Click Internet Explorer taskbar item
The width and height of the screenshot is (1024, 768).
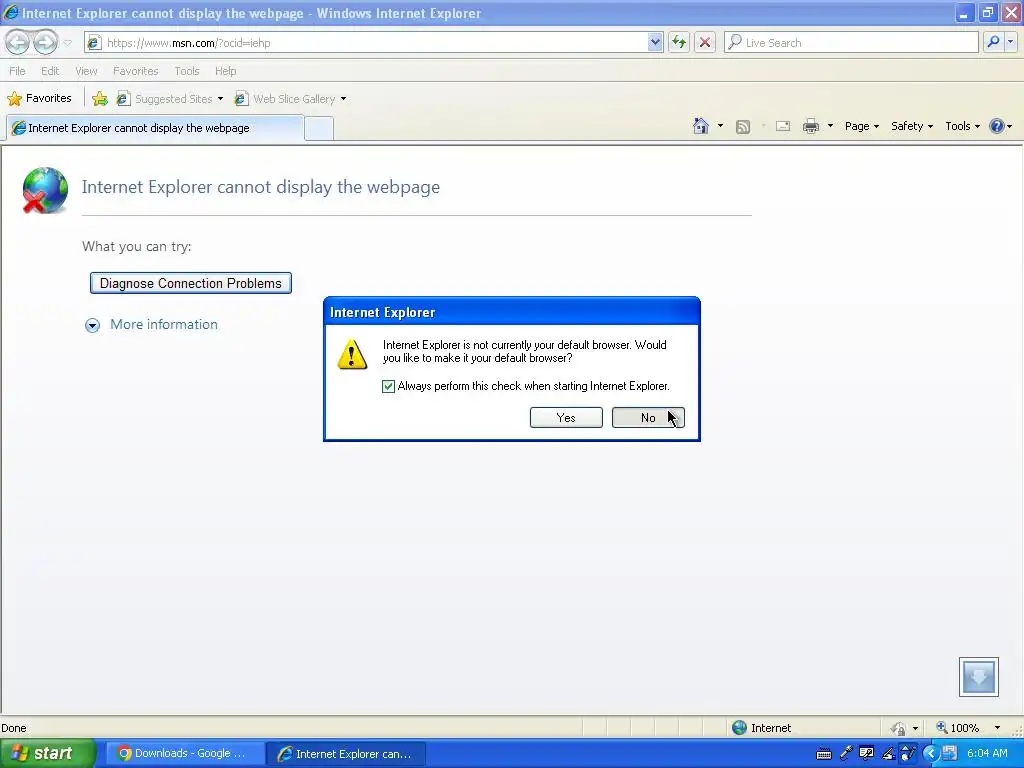pos(346,754)
